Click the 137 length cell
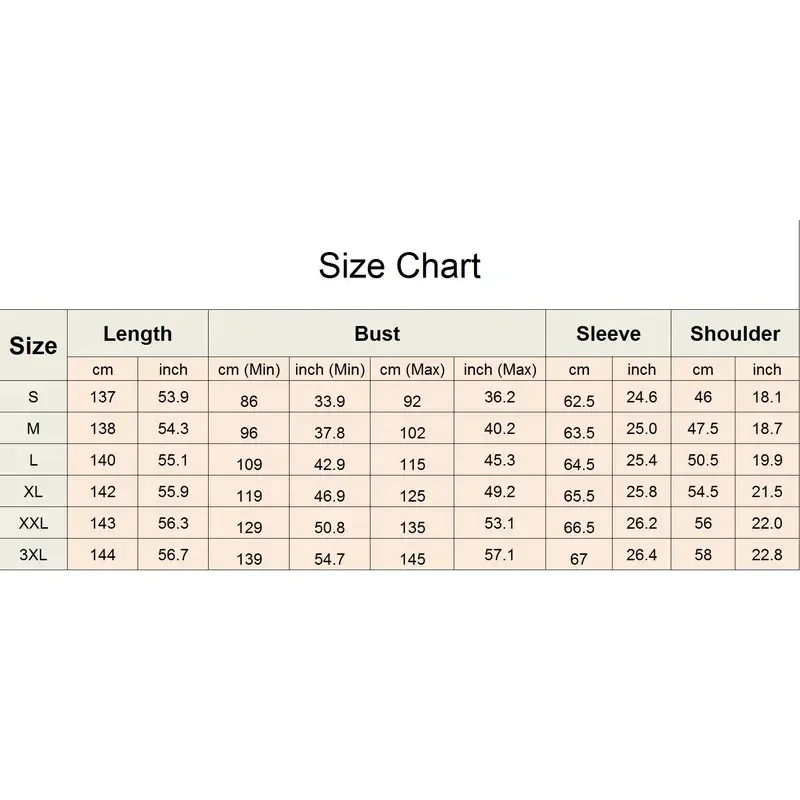 pyautogui.click(x=103, y=396)
